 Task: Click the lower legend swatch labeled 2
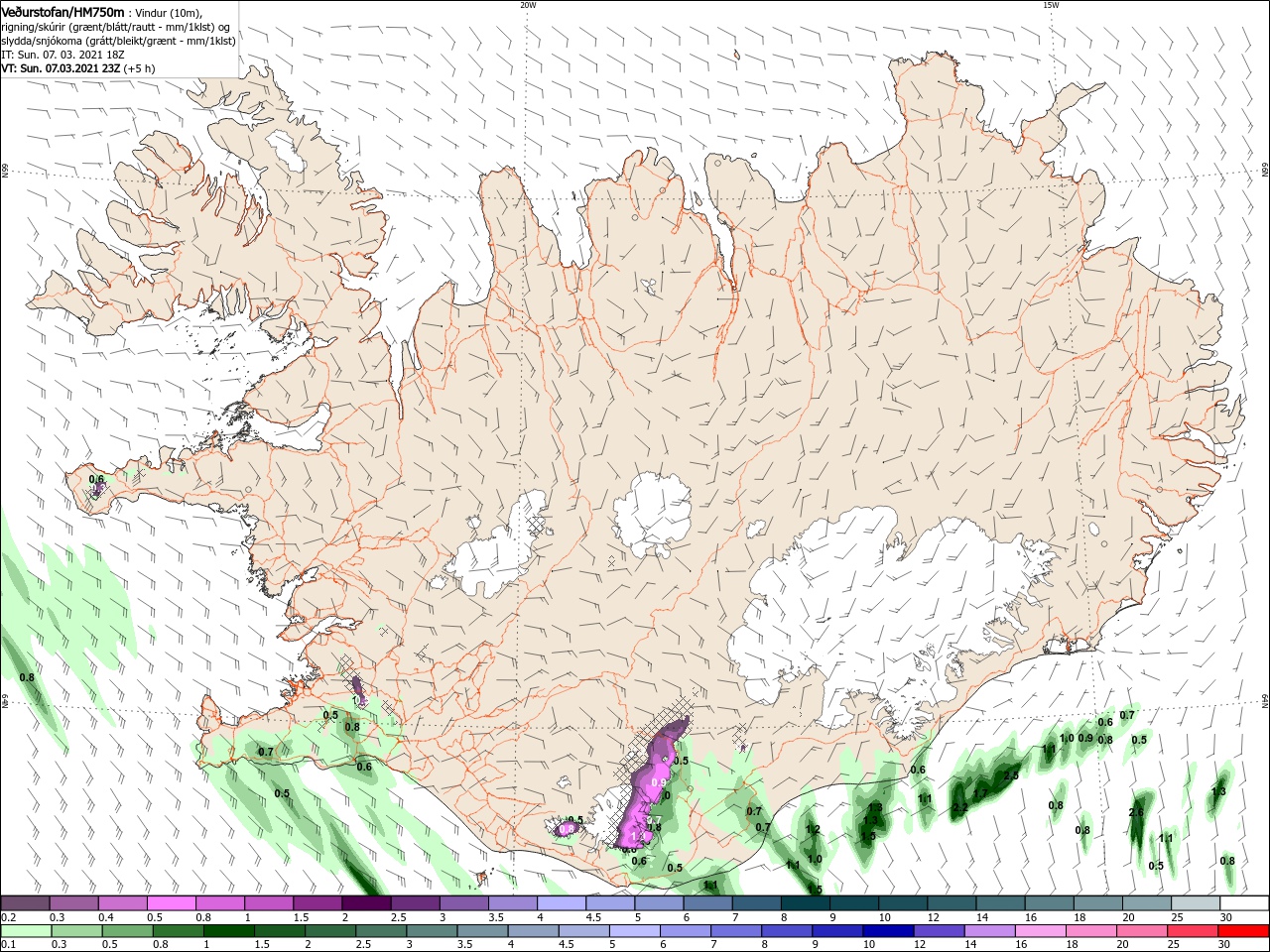pos(329,931)
